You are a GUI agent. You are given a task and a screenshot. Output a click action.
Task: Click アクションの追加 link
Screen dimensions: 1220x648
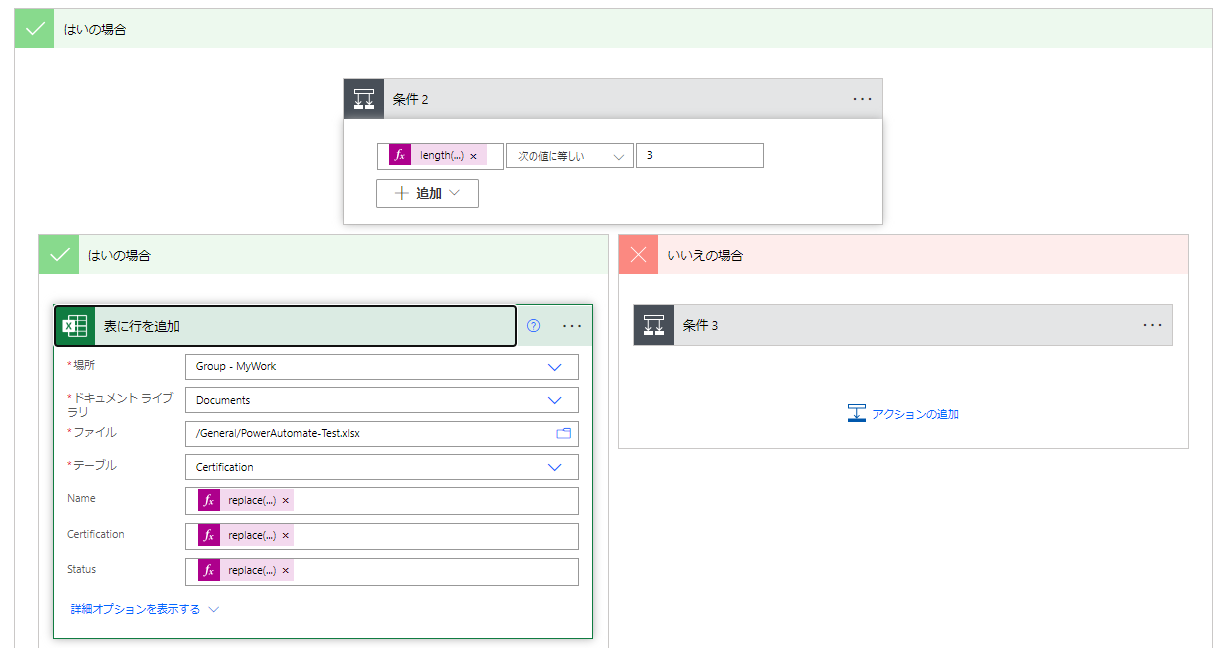click(915, 414)
